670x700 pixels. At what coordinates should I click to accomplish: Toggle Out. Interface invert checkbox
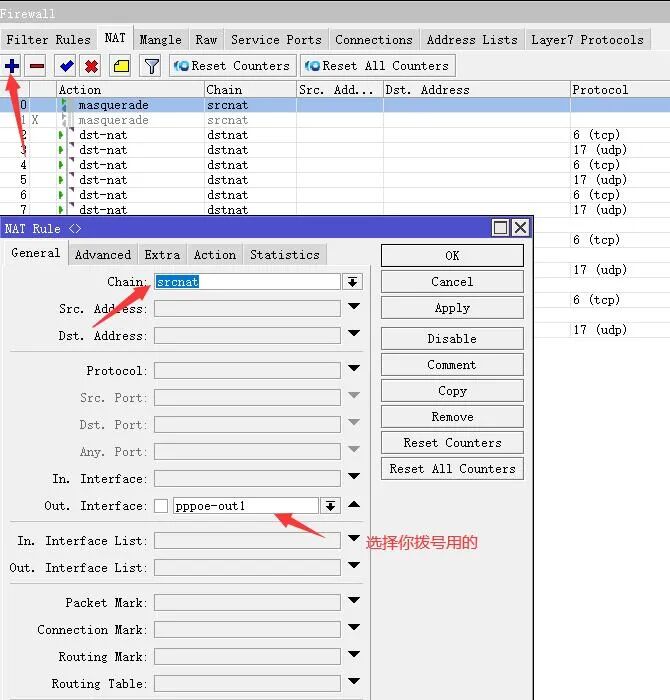[x=161, y=506]
